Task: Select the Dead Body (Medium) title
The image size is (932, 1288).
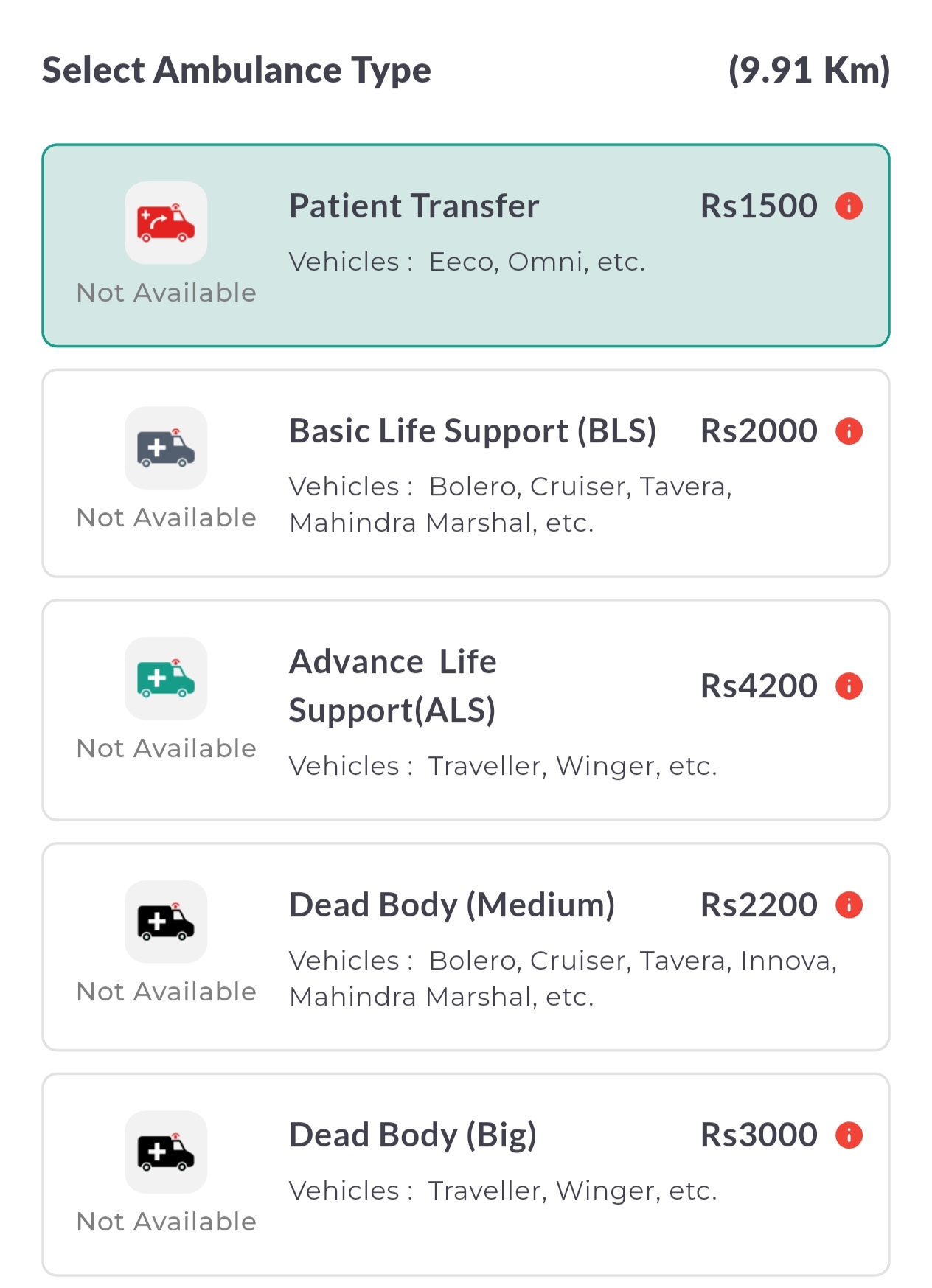Action: coord(451,905)
